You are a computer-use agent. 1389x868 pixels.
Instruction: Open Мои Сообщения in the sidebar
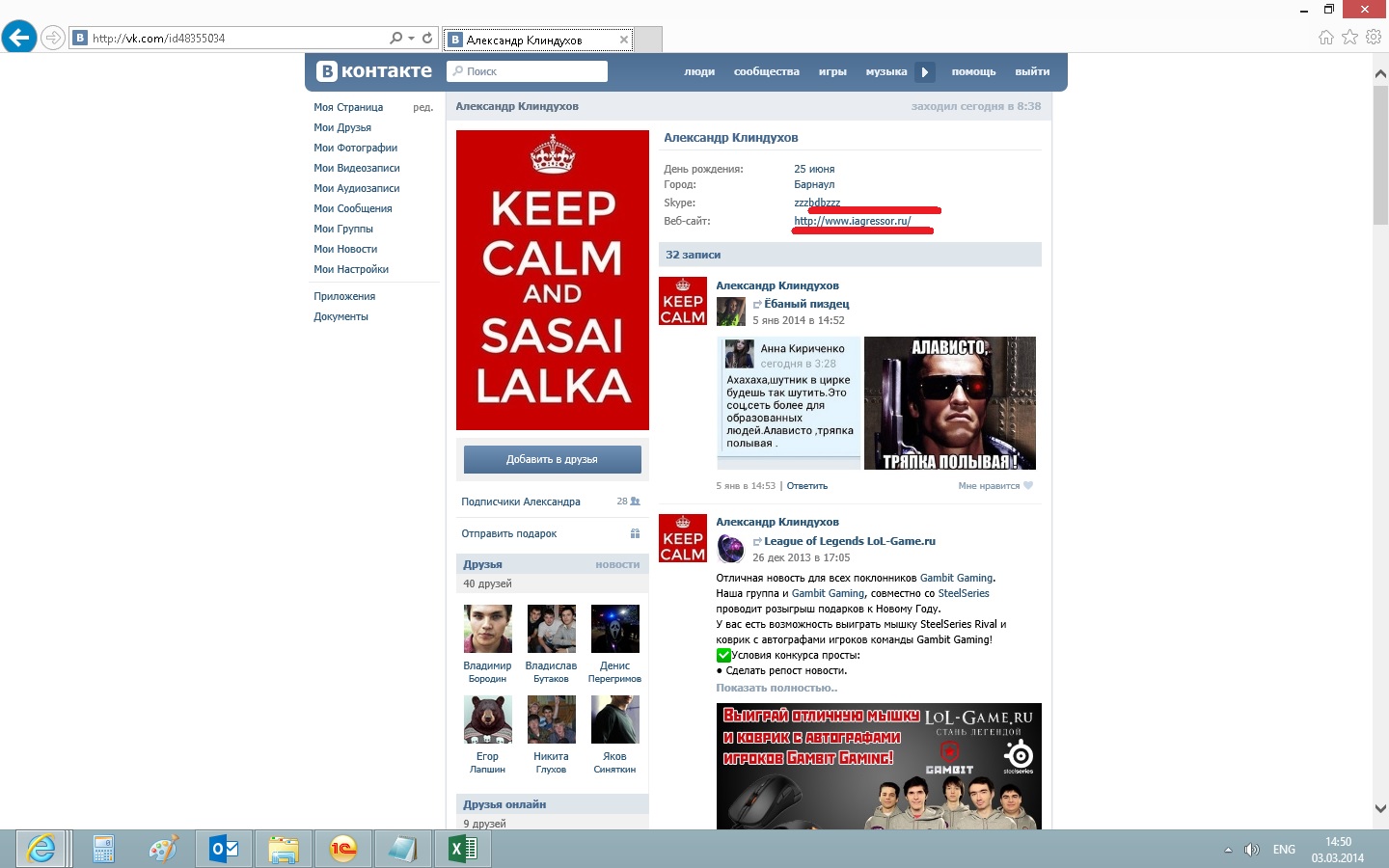(x=352, y=208)
